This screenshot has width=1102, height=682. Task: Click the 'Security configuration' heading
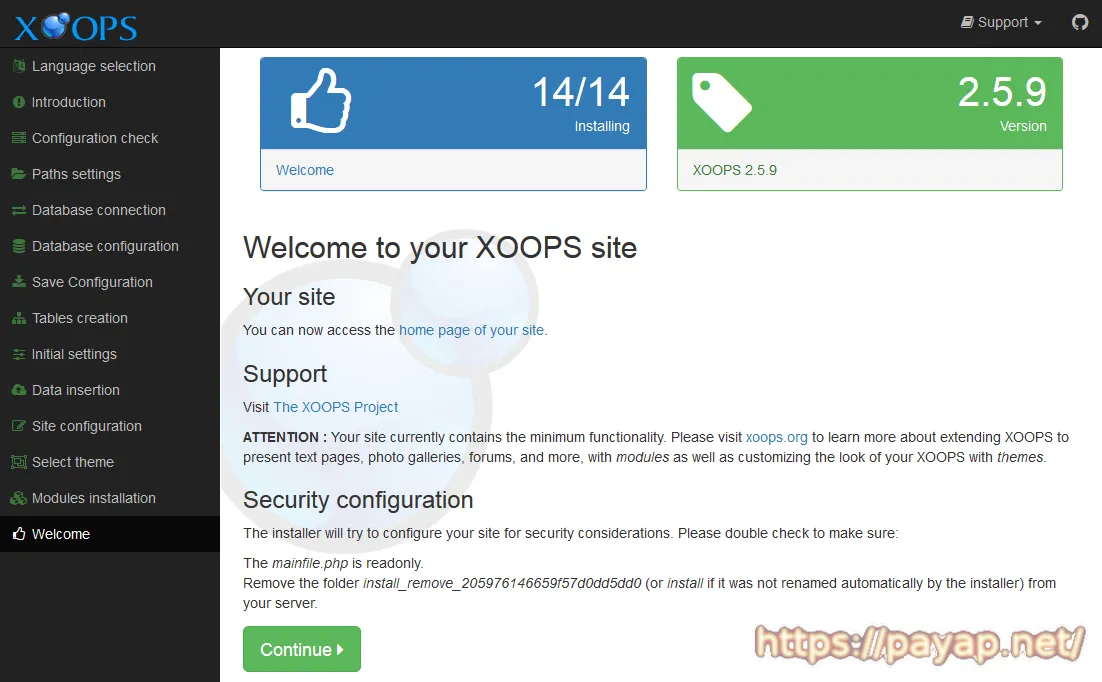pyautogui.click(x=358, y=500)
